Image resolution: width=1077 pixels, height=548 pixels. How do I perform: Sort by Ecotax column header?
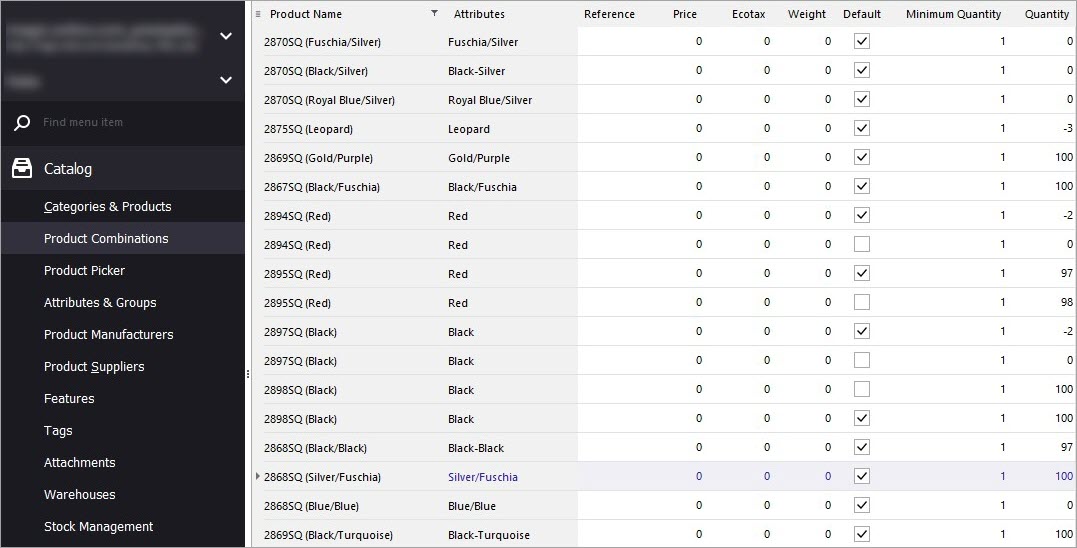[749, 14]
